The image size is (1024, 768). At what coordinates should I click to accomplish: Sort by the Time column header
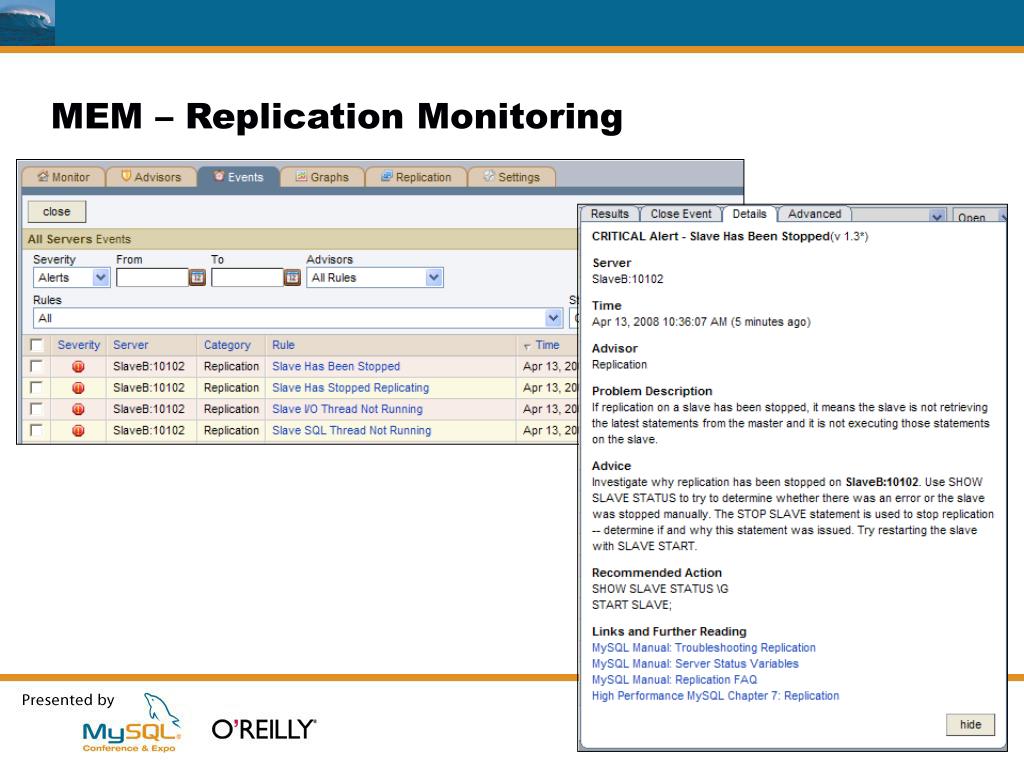click(x=547, y=345)
